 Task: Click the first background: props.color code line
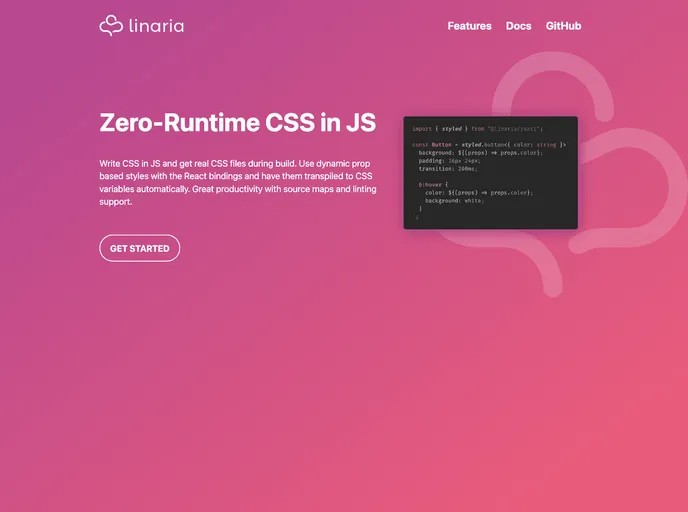point(480,153)
